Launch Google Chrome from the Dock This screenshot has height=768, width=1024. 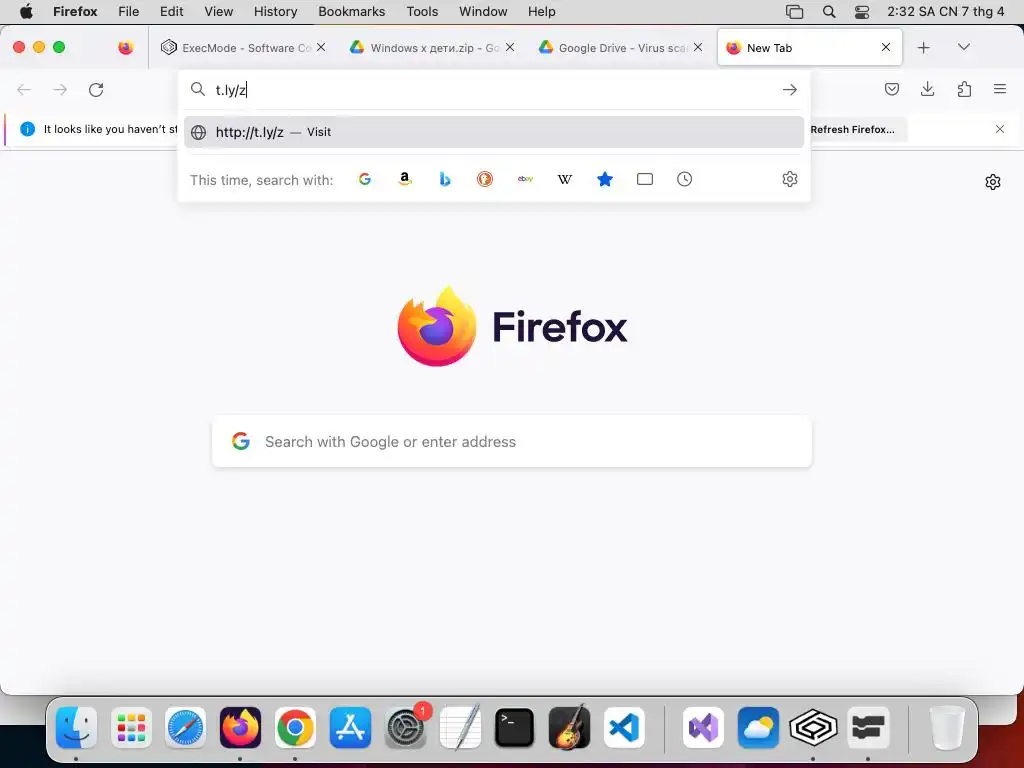tap(295, 728)
